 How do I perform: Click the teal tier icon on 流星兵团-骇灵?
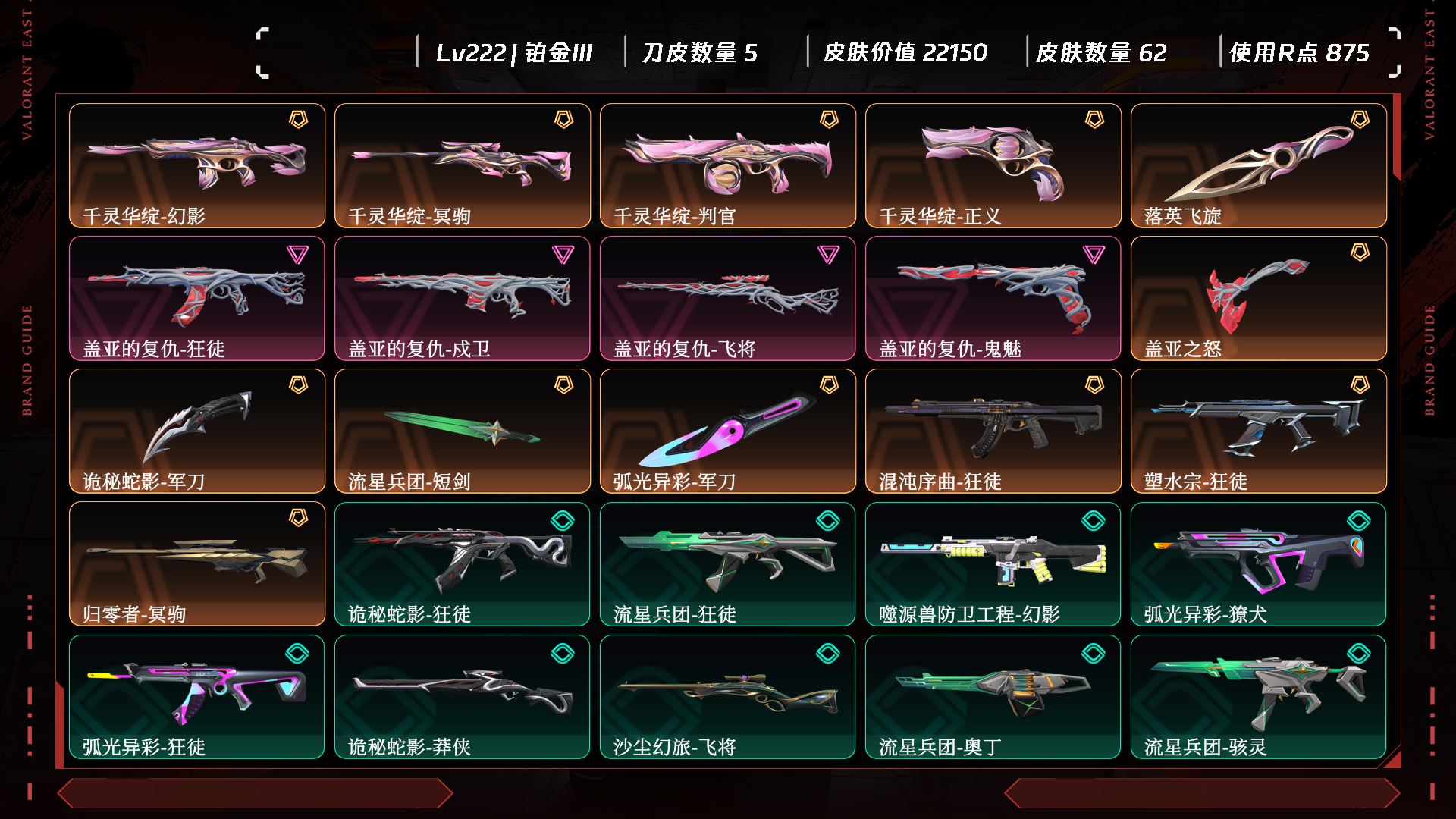[1359, 653]
